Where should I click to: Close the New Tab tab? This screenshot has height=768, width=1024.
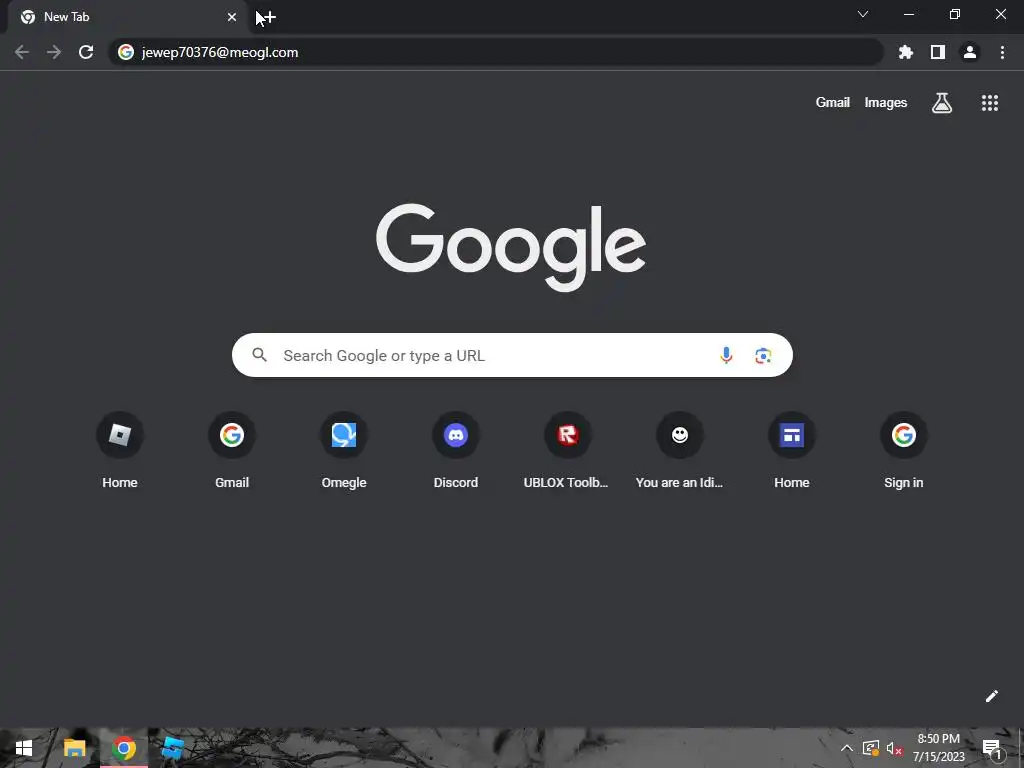[x=232, y=17]
